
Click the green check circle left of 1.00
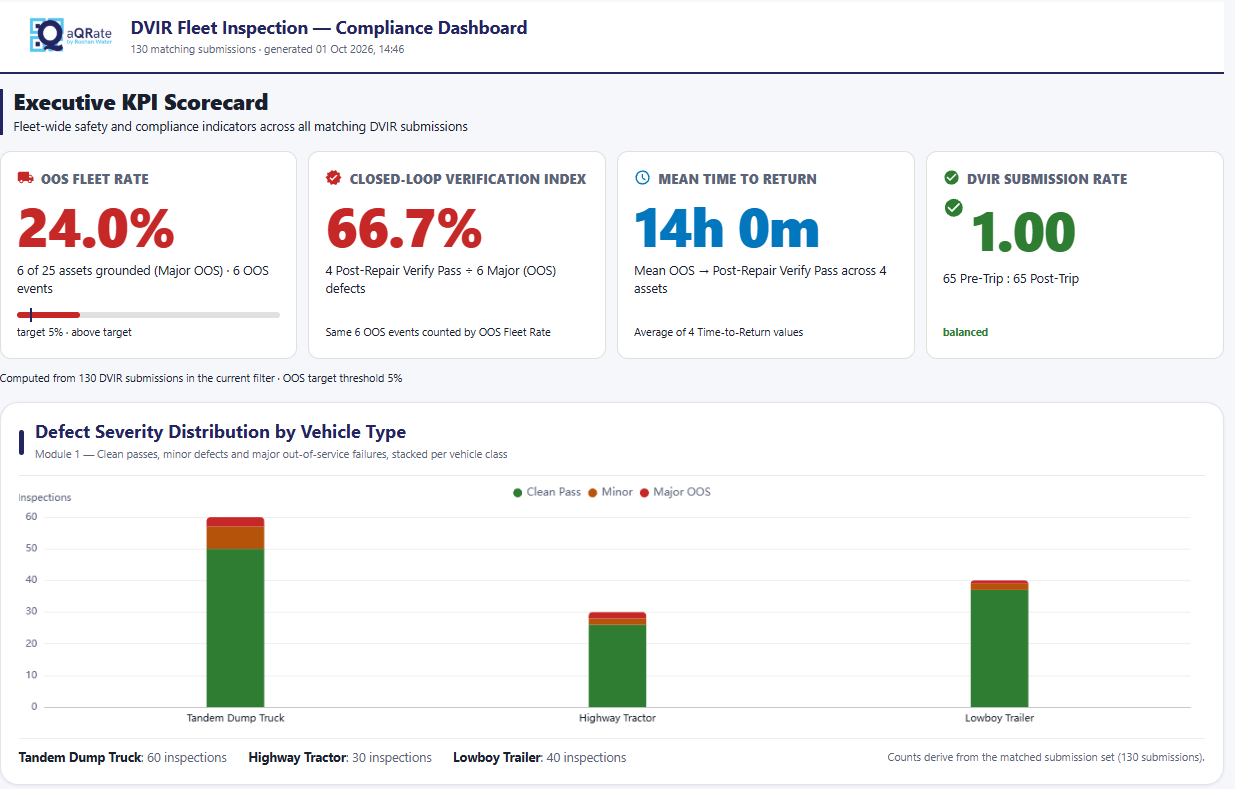pyautogui.click(x=953, y=207)
